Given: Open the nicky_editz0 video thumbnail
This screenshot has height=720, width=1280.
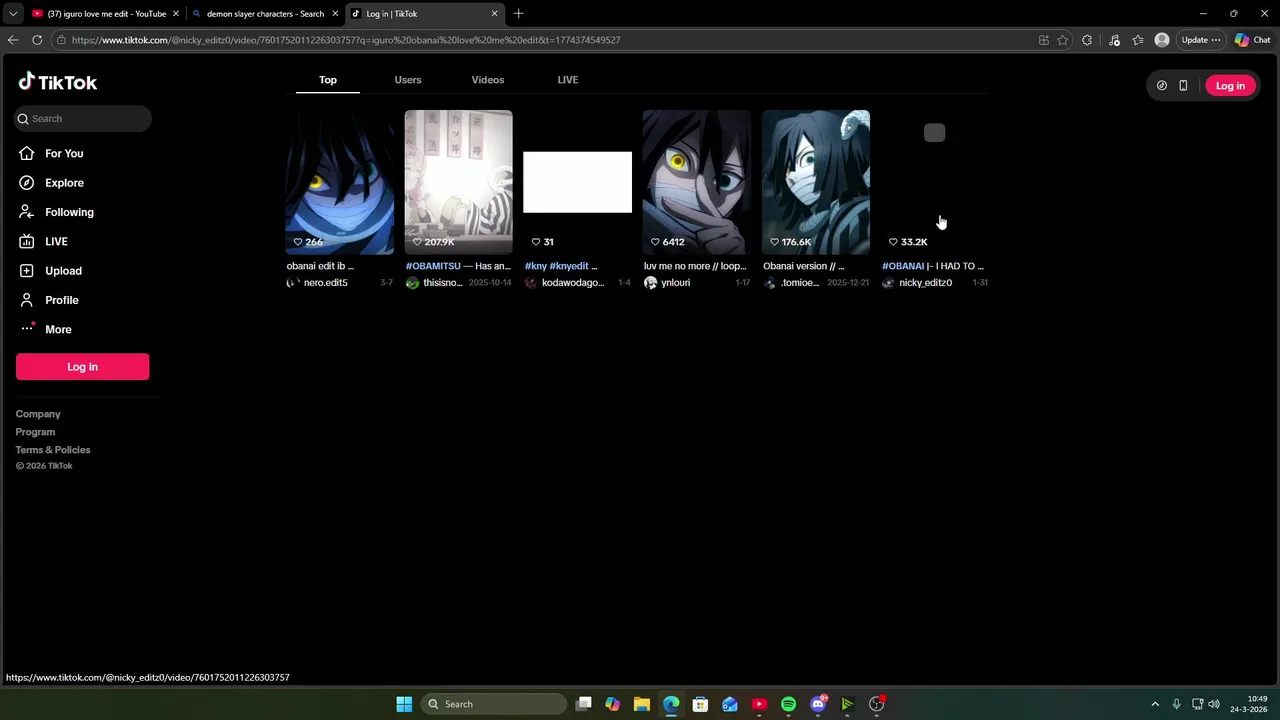Looking at the screenshot, I should pyautogui.click(x=935, y=182).
